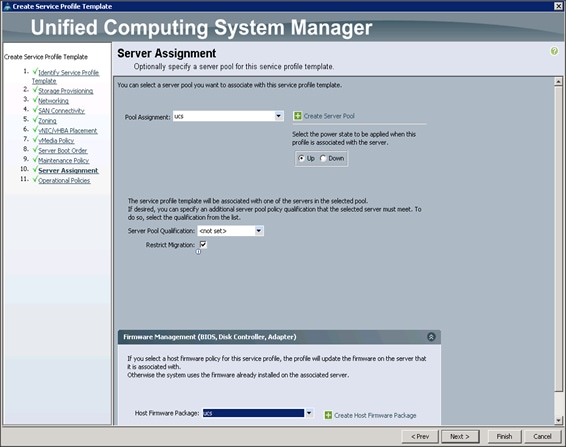Click the Finish button

click(504, 437)
